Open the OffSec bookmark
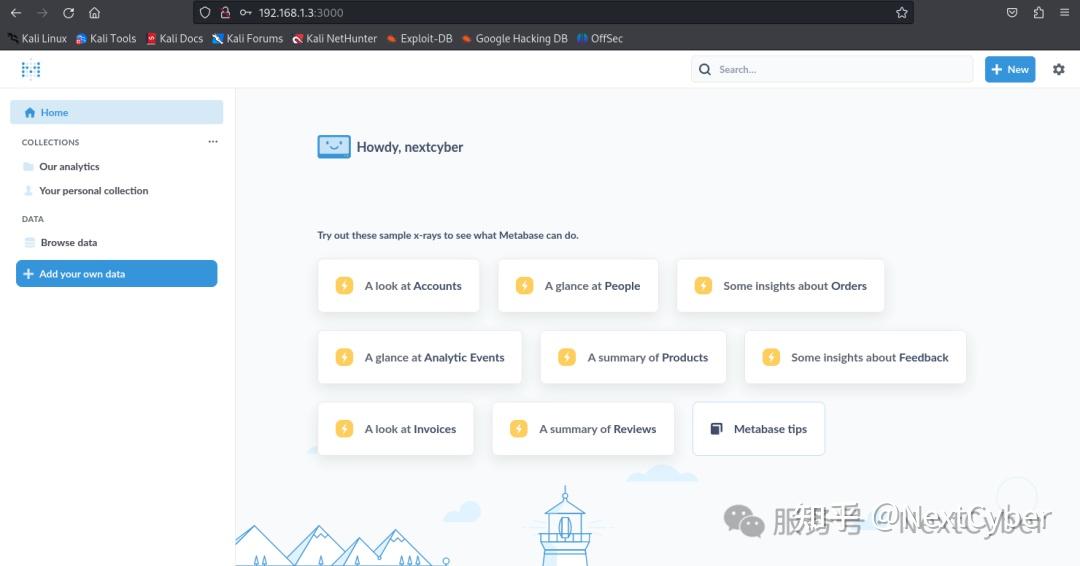Screen dimensions: 1080x566 pyautogui.click(x=600, y=39)
